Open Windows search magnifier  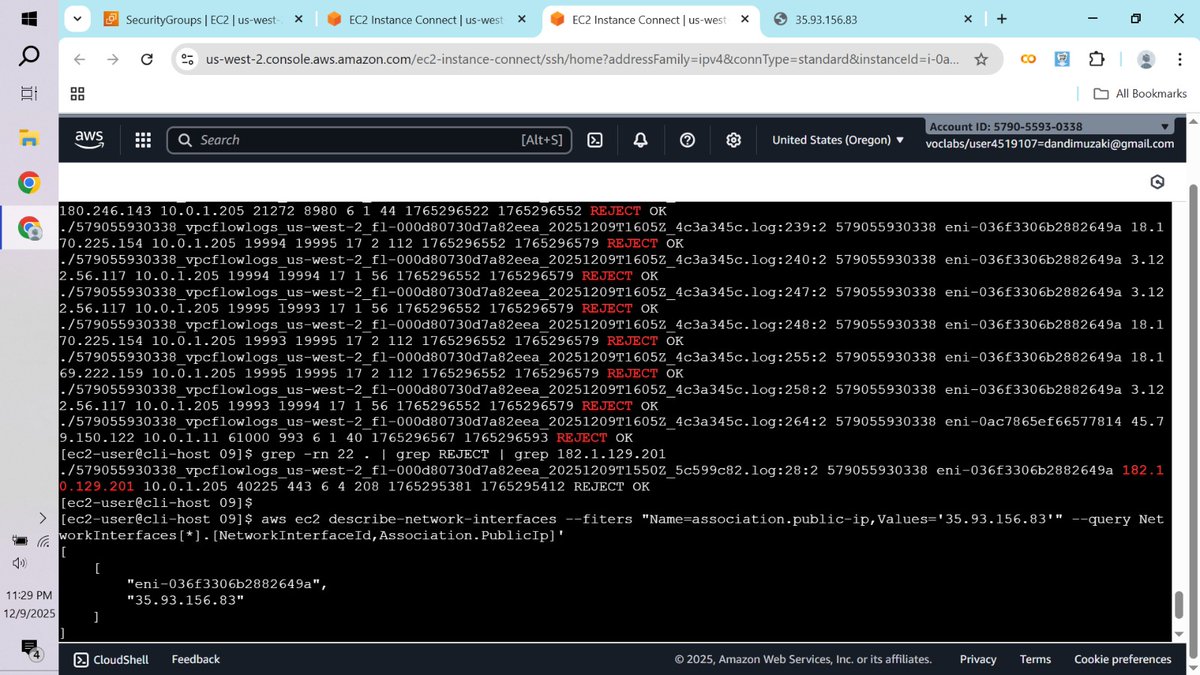coord(29,56)
